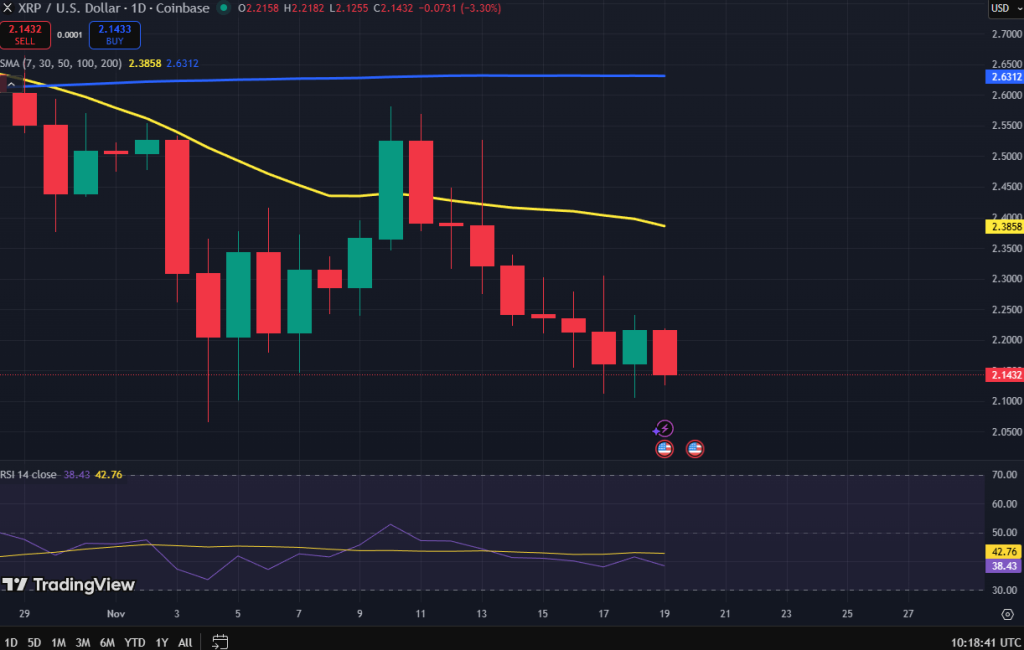Click the purple lightning event icon
1024x650 pixels.
pyautogui.click(x=664, y=429)
